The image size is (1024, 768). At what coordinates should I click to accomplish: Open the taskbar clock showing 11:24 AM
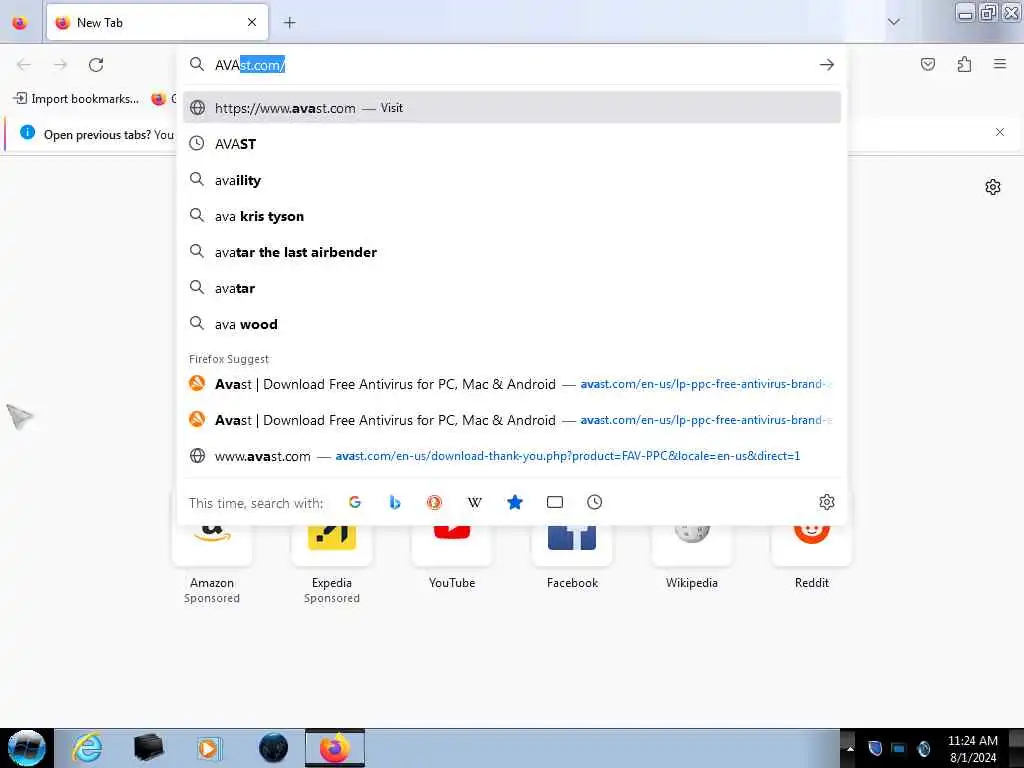[972, 748]
